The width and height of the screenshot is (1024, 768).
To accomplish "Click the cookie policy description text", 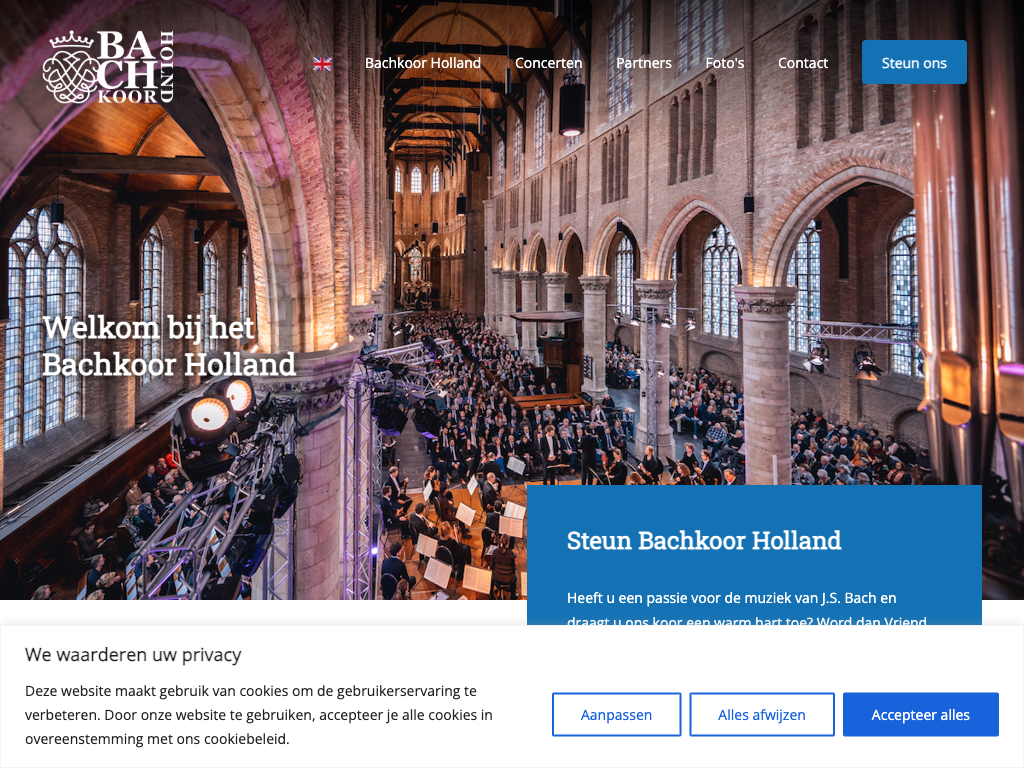I will (259, 714).
